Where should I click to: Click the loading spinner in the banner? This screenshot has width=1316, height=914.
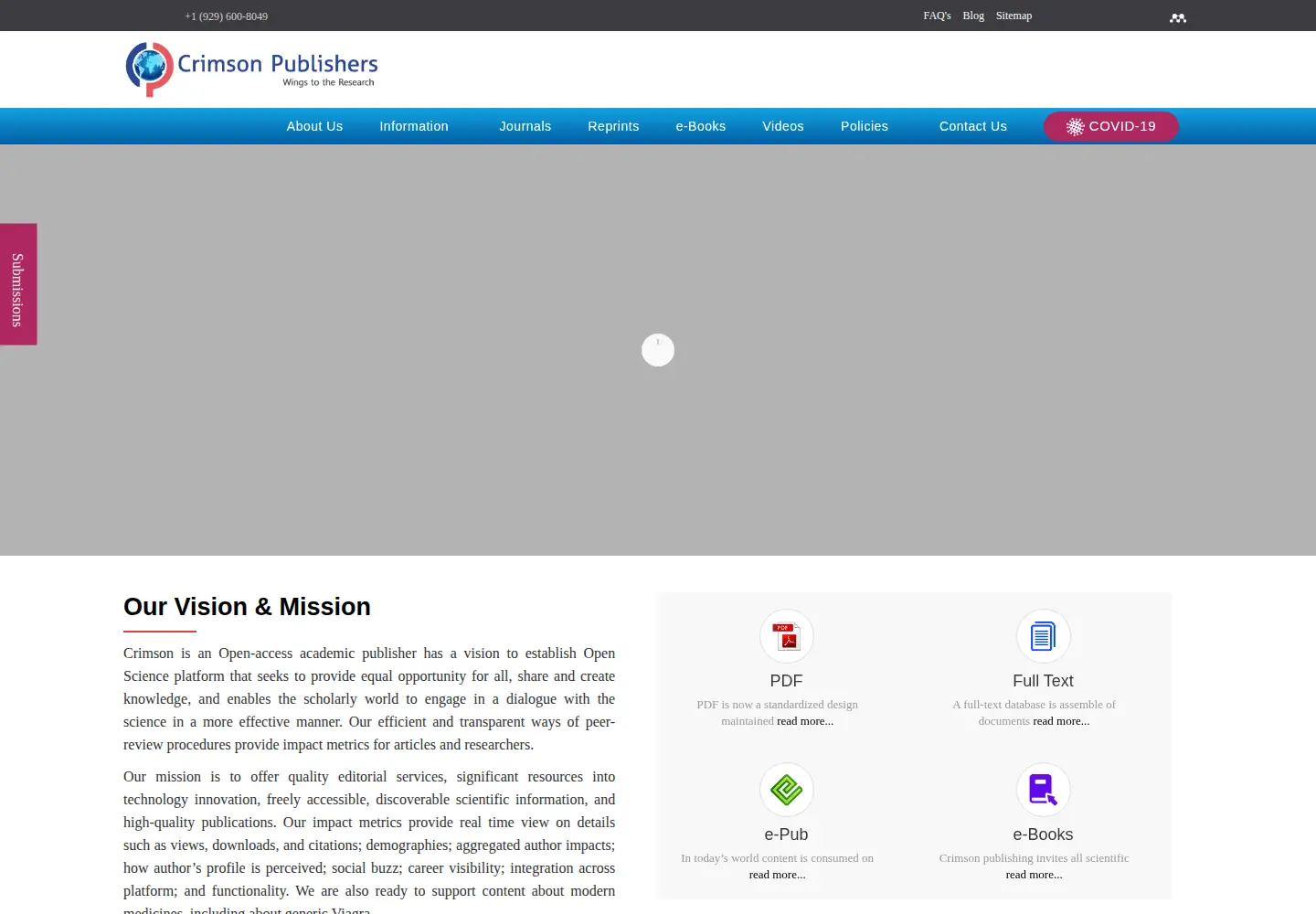pyautogui.click(x=658, y=350)
